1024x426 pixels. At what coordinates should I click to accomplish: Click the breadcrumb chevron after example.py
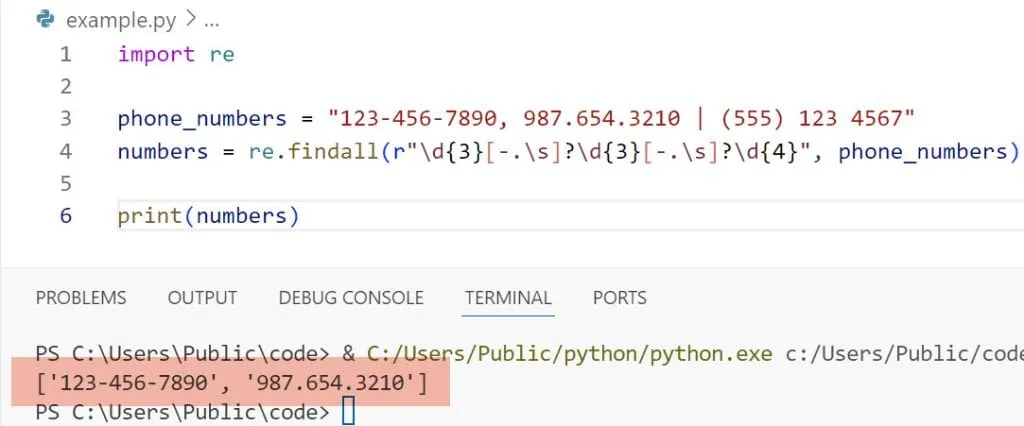[187, 20]
